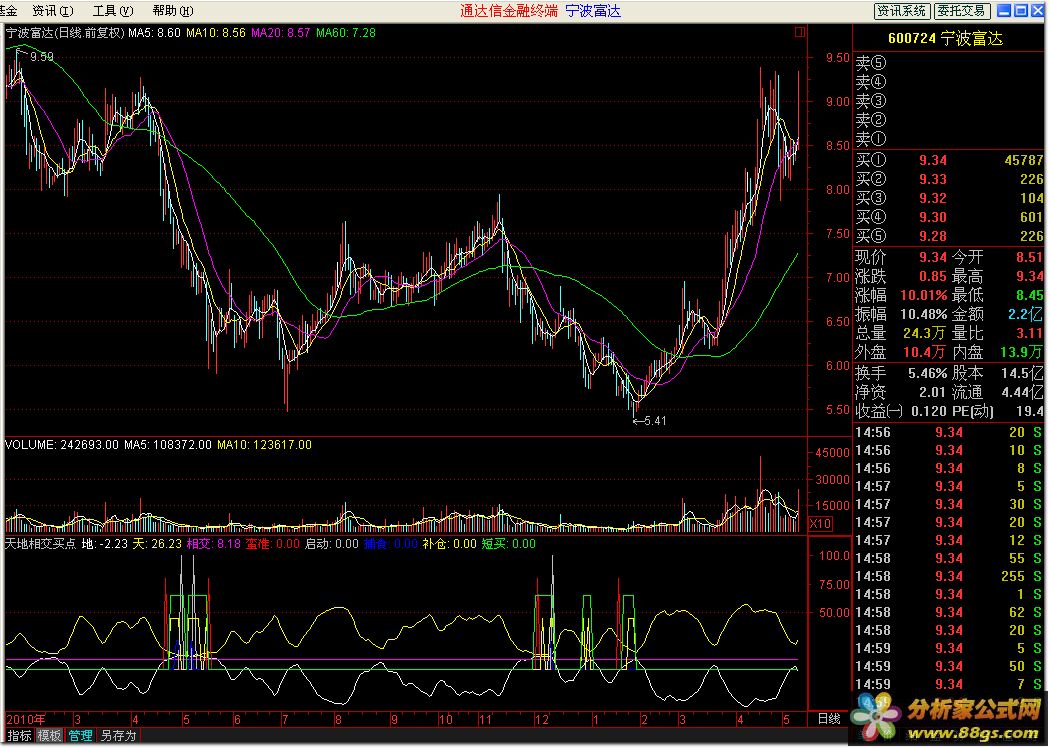1050x748 pixels.
Task: Click the 另存为 tab at bottom
Action: [x=119, y=735]
